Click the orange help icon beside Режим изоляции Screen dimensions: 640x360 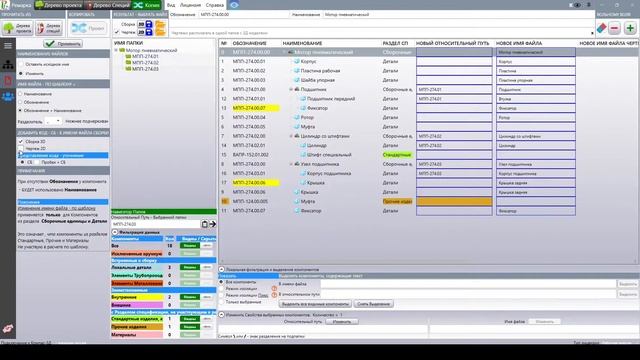coord(274,289)
